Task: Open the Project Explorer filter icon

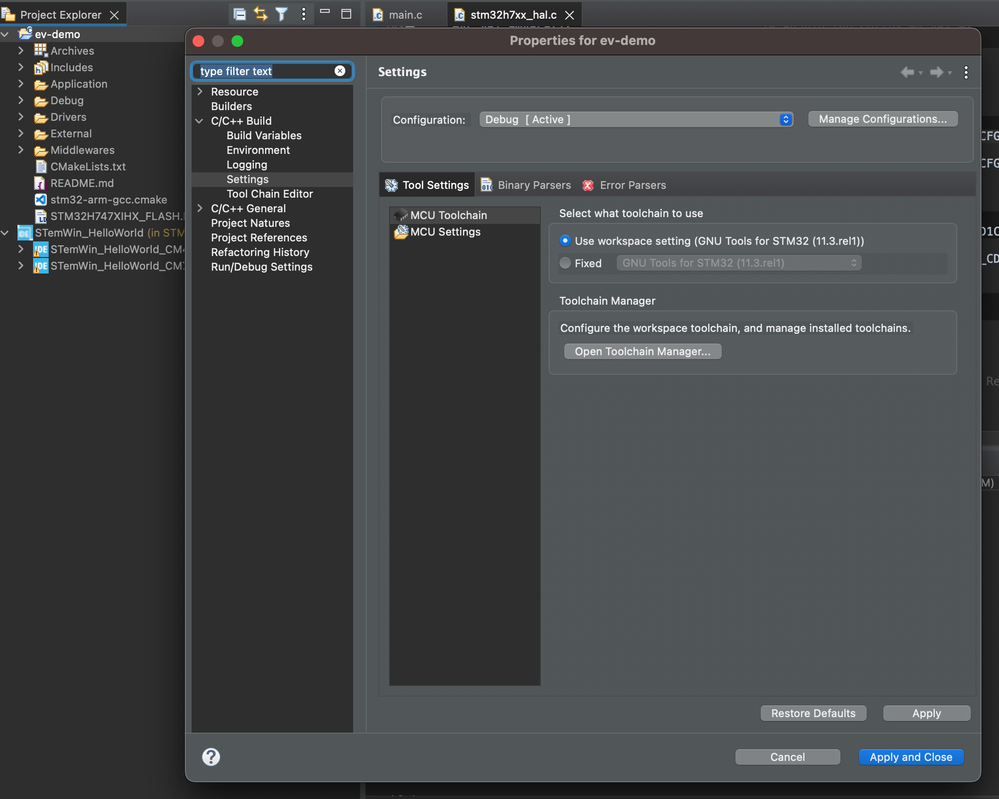Action: (x=281, y=13)
